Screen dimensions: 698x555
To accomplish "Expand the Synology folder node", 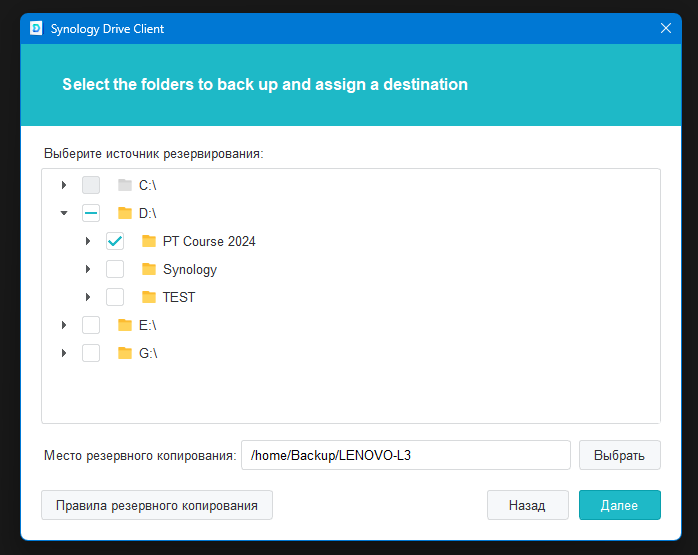I will (88, 269).
